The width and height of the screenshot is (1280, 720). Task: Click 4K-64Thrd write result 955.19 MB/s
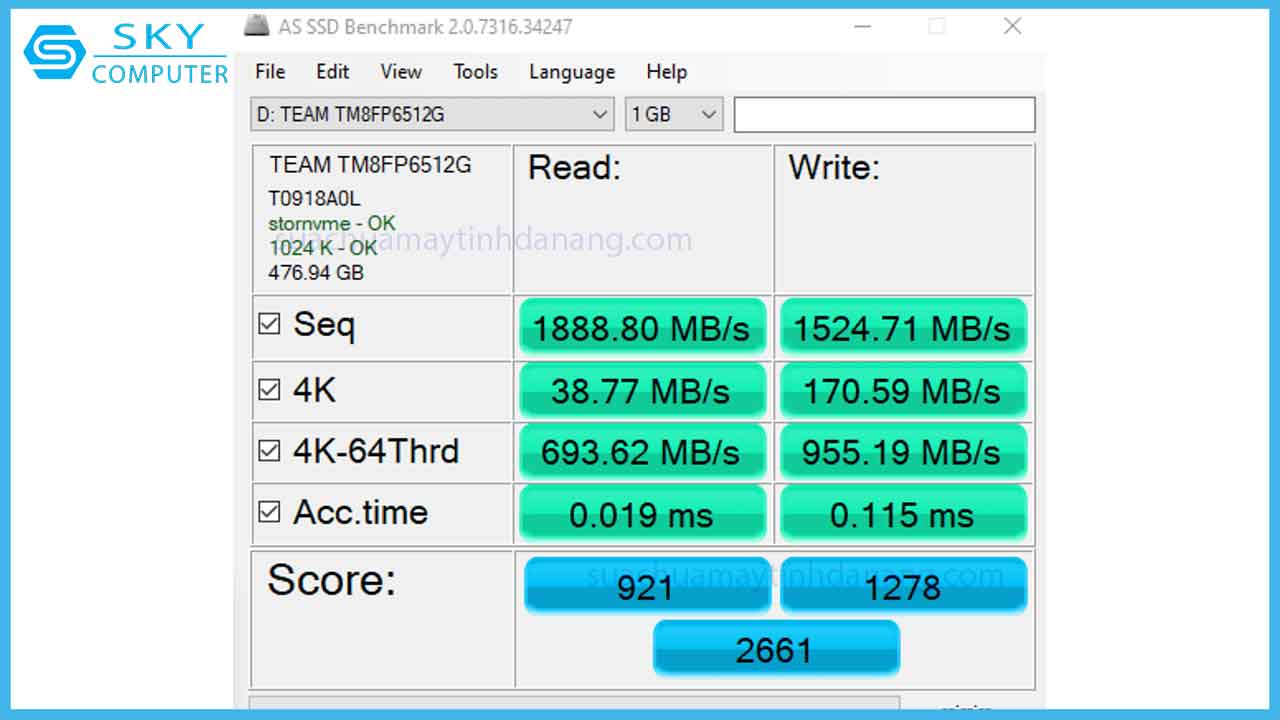click(903, 452)
